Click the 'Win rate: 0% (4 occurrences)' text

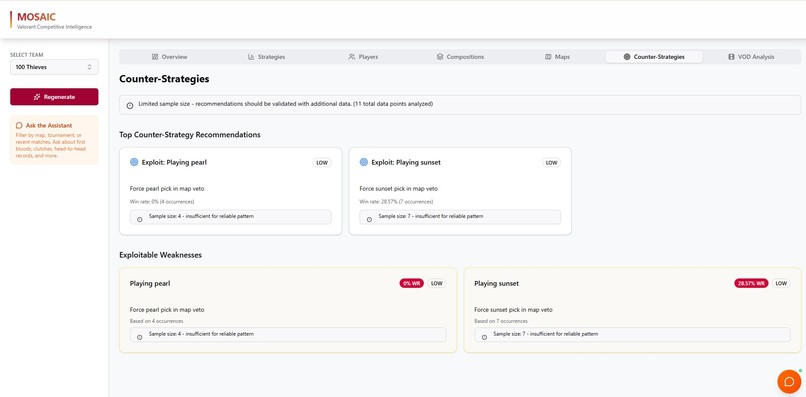tap(162, 202)
